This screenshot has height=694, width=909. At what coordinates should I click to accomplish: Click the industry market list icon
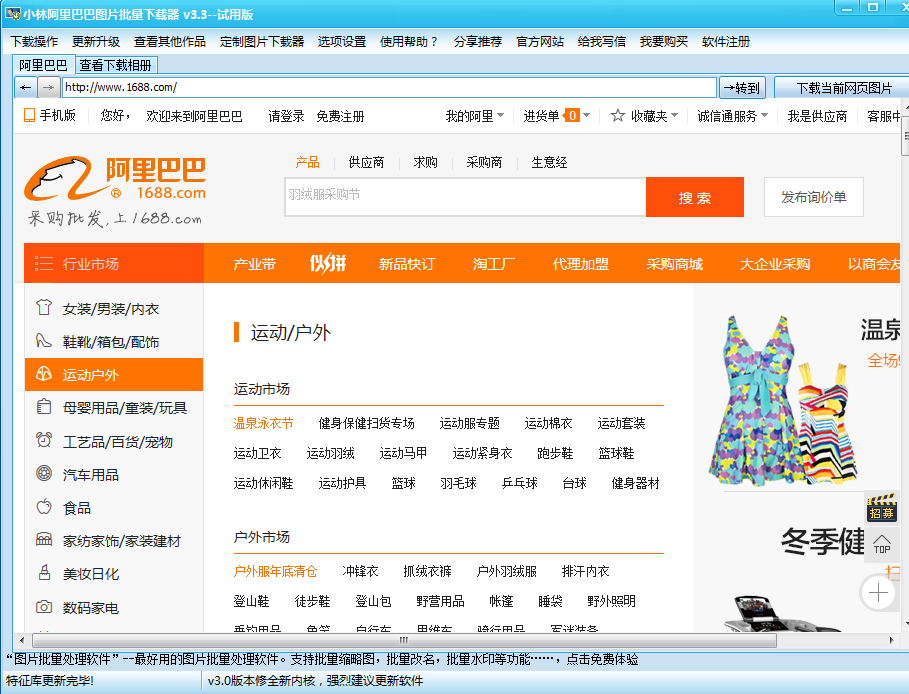point(44,264)
